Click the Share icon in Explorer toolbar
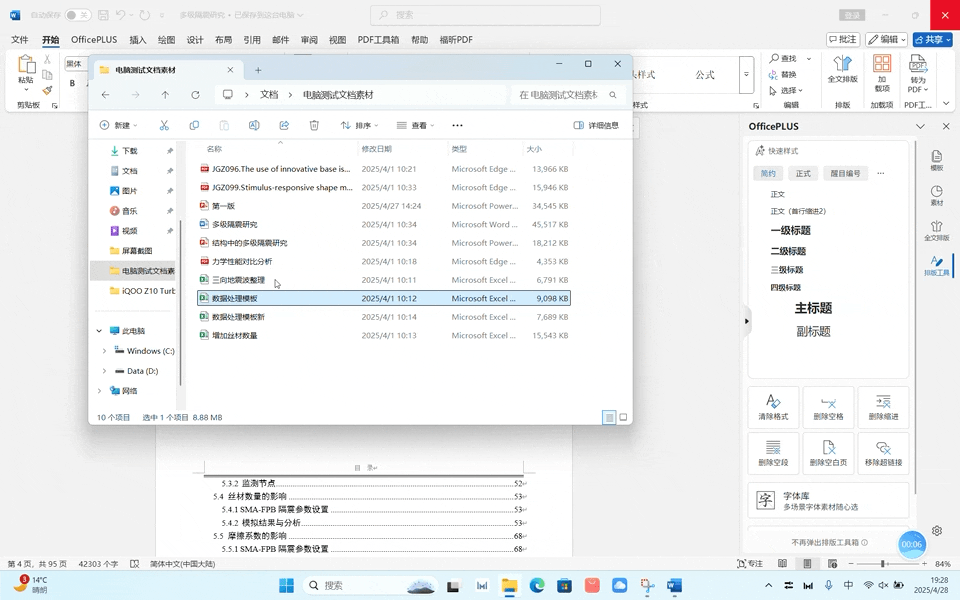The height and width of the screenshot is (600, 960). point(284,126)
